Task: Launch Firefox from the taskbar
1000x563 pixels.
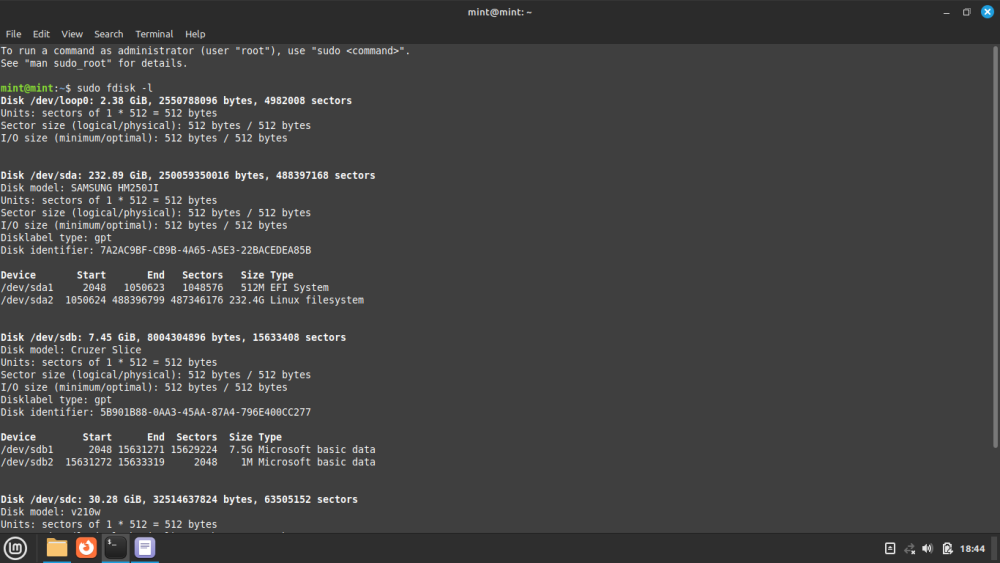Action: tap(86, 548)
